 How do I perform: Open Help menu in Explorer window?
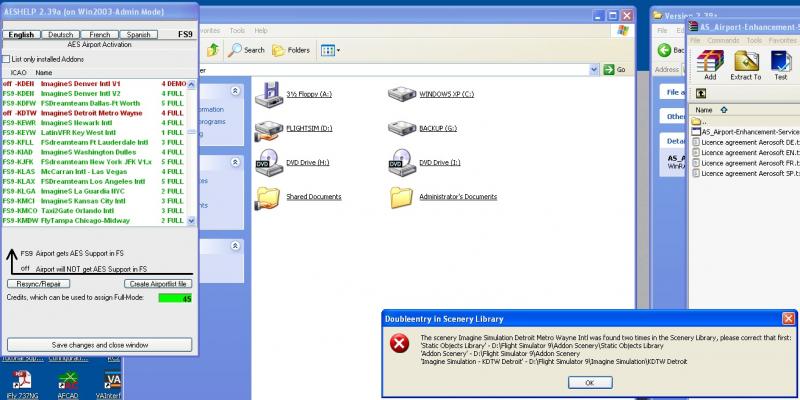[x=261, y=31]
